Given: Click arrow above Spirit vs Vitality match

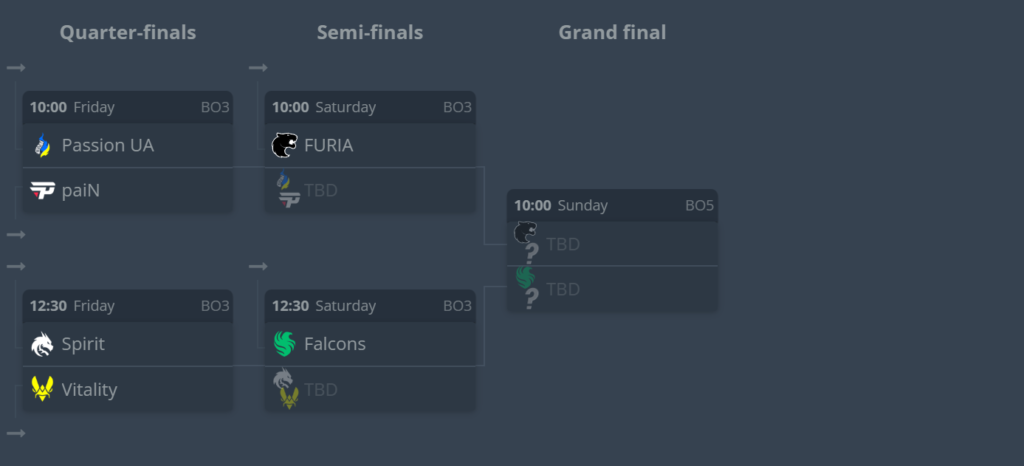Looking at the screenshot, I should pos(16,266).
